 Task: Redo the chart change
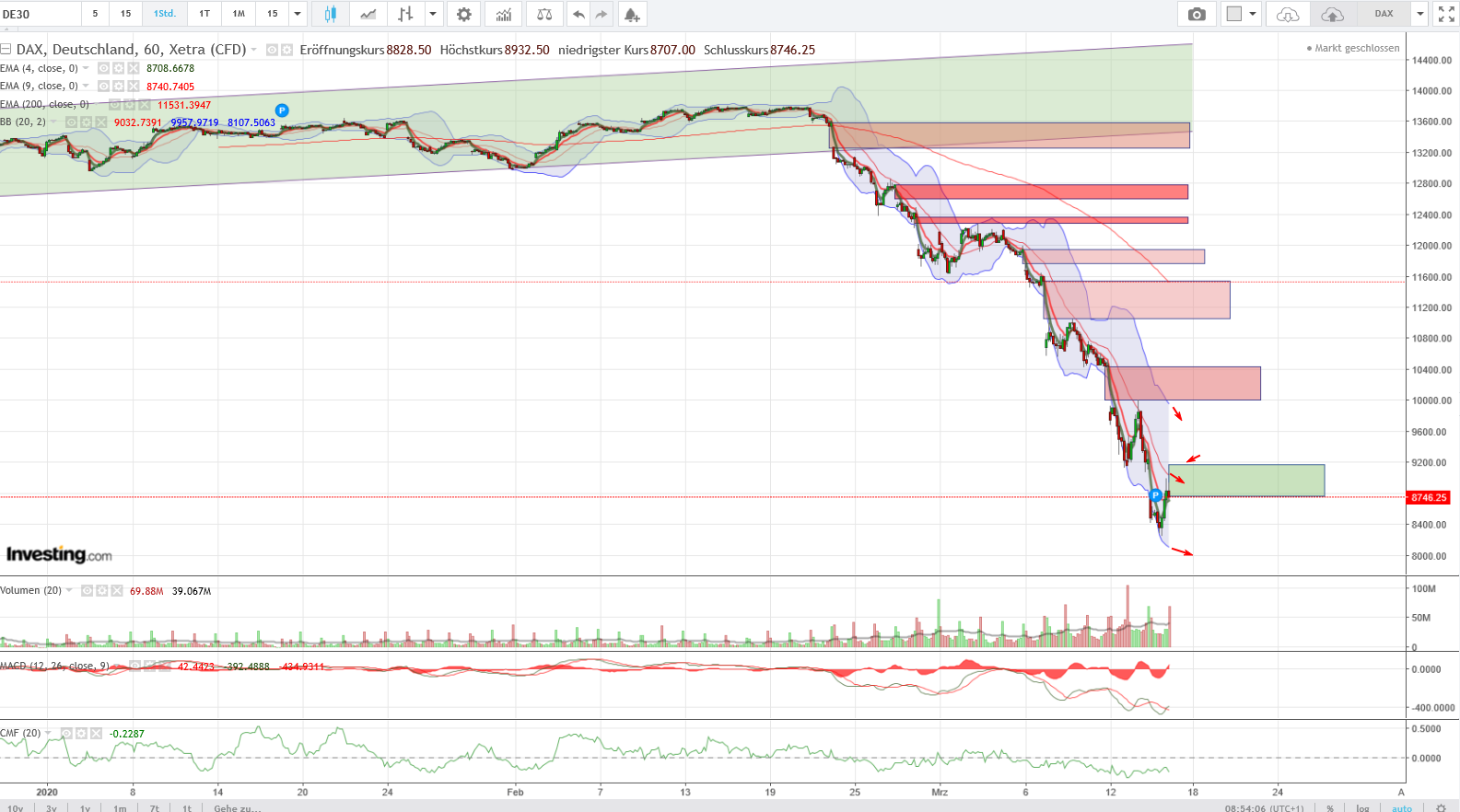[602, 14]
